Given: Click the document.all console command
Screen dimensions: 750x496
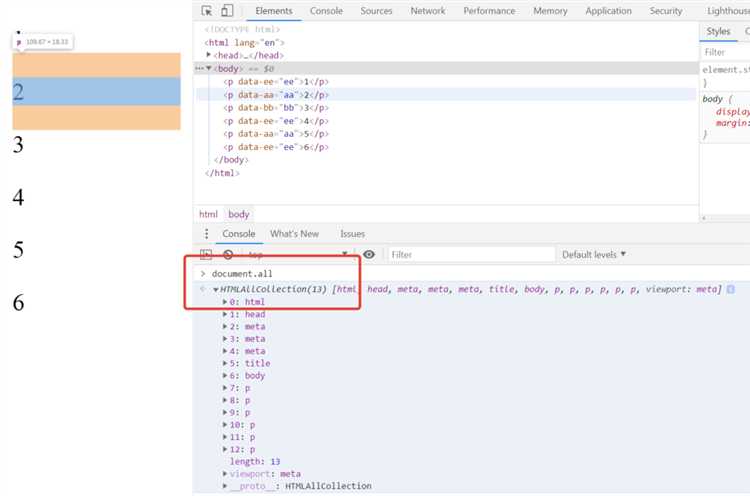Looking at the screenshot, I should click(242, 274).
